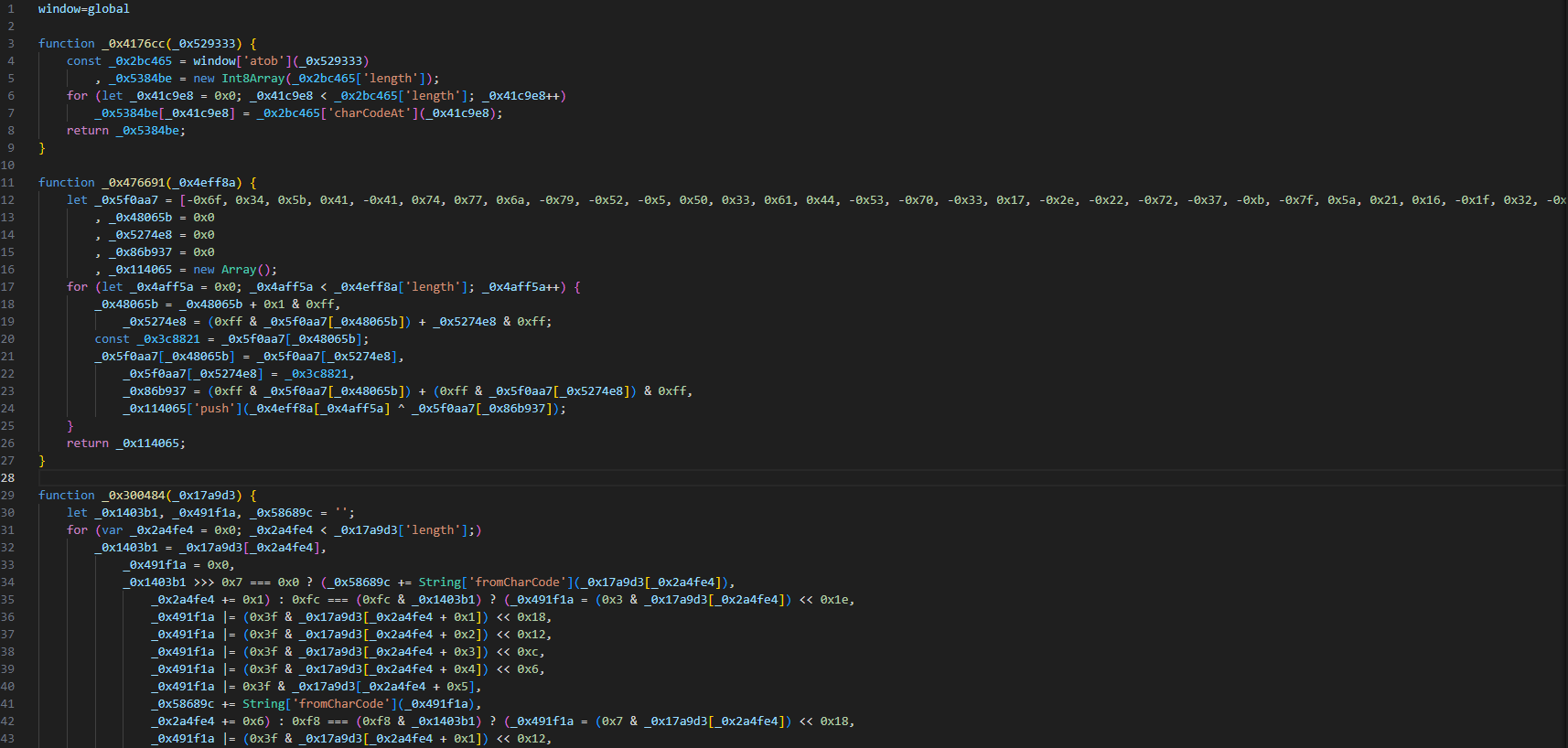Click variable _0x5274e8 declared on line 14
The width and height of the screenshot is (1568, 748).
(x=140, y=235)
